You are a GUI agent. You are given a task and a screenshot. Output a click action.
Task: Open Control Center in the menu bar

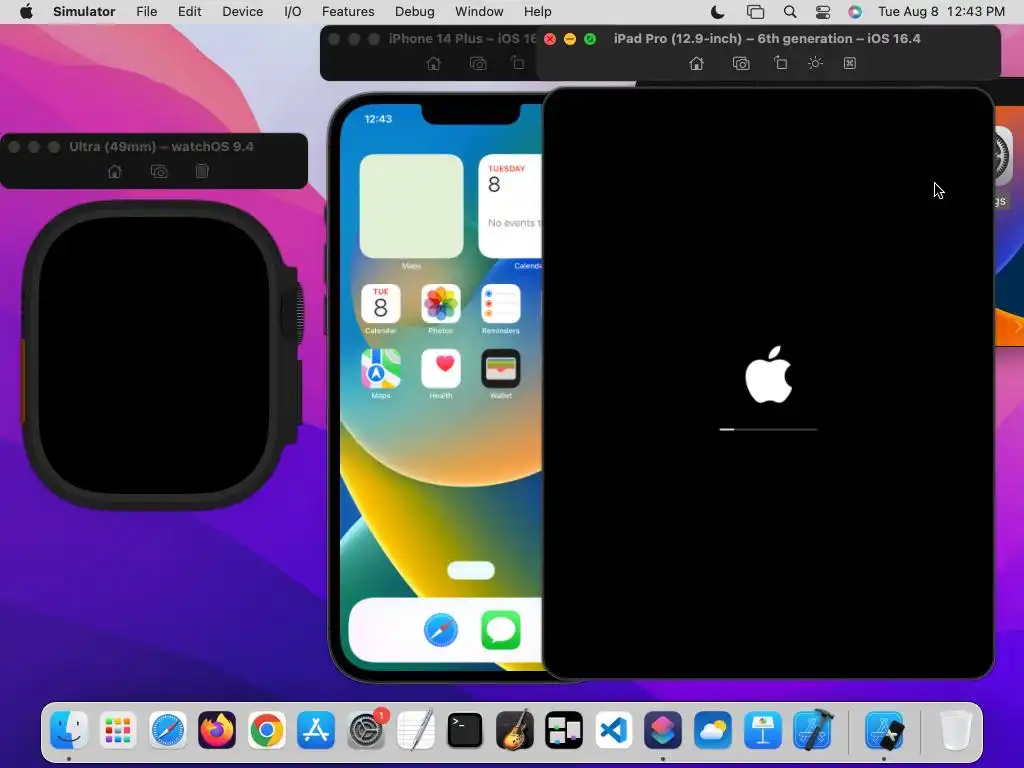(823, 12)
